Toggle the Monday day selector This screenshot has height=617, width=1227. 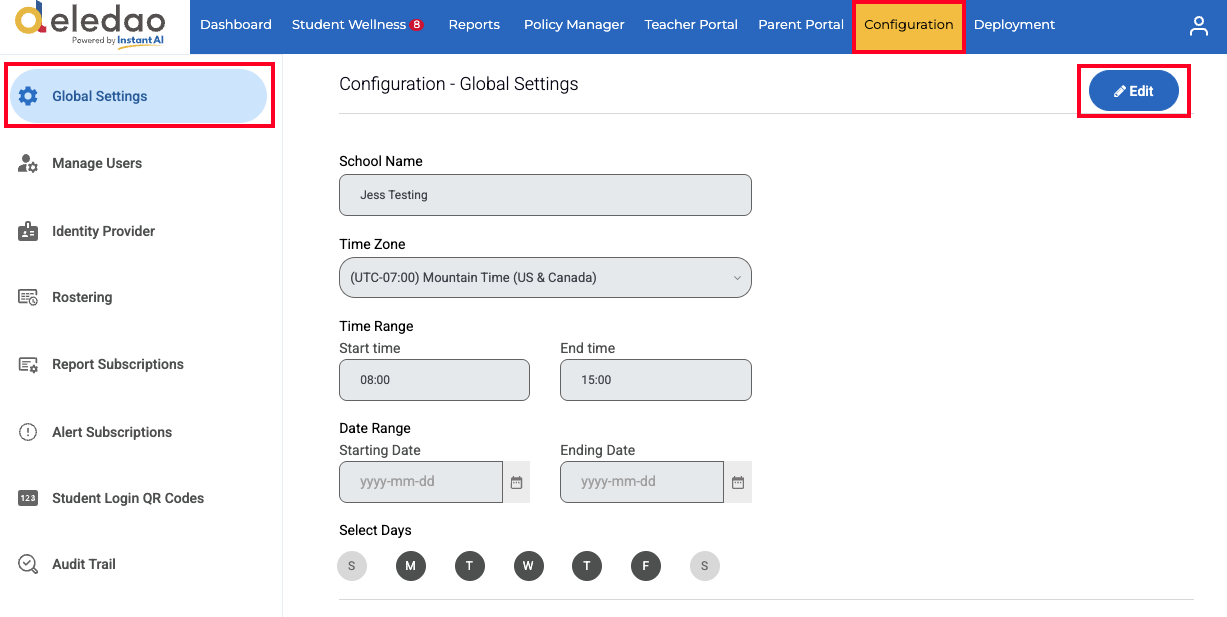(x=411, y=566)
